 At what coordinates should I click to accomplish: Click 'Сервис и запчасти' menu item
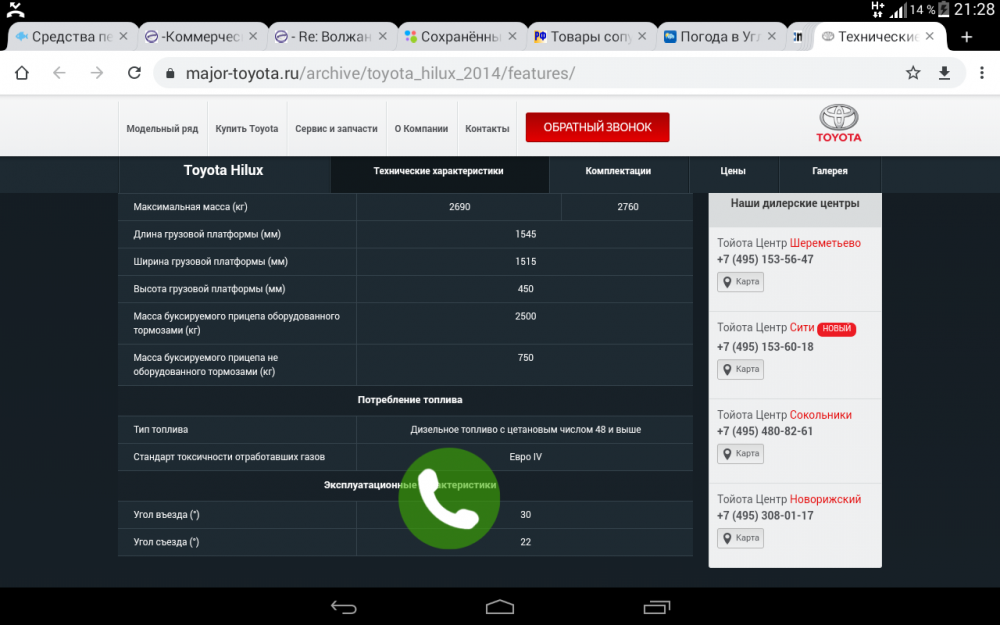(x=336, y=129)
